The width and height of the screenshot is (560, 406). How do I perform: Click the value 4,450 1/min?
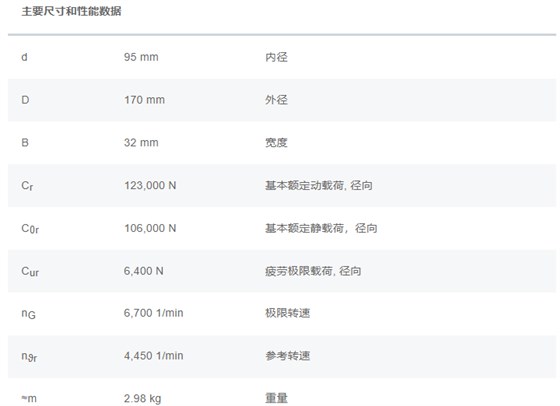pyautogui.click(x=154, y=356)
